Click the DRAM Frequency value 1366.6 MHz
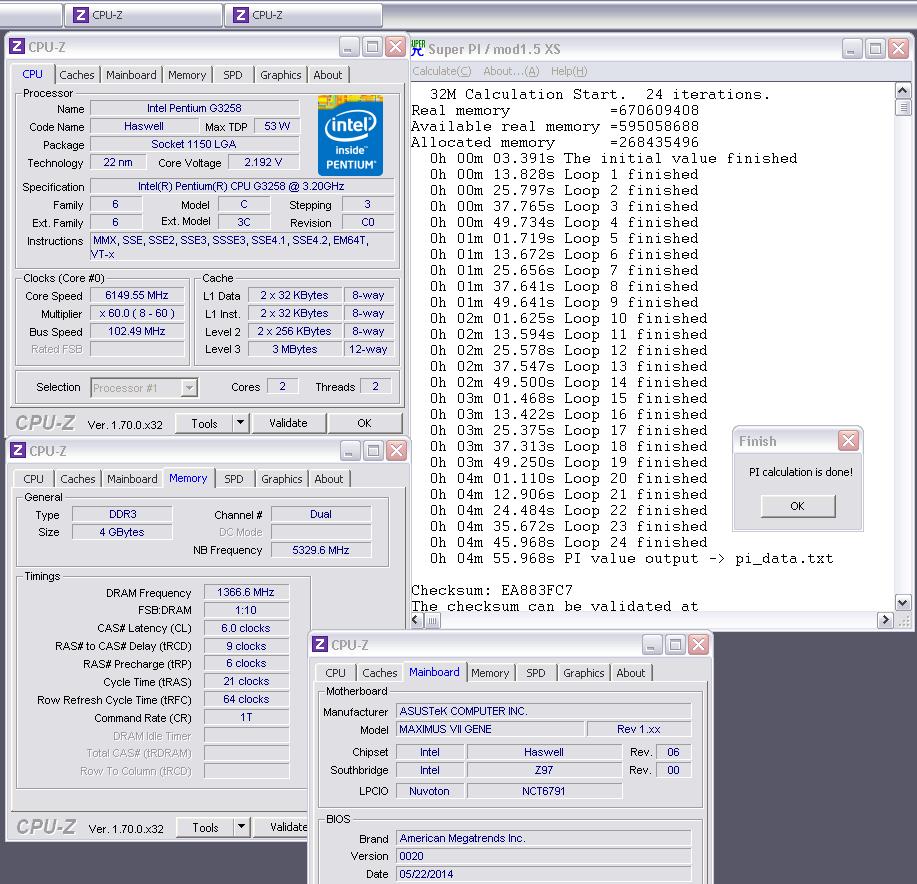Screen dimensions: 917x884 click(x=246, y=592)
